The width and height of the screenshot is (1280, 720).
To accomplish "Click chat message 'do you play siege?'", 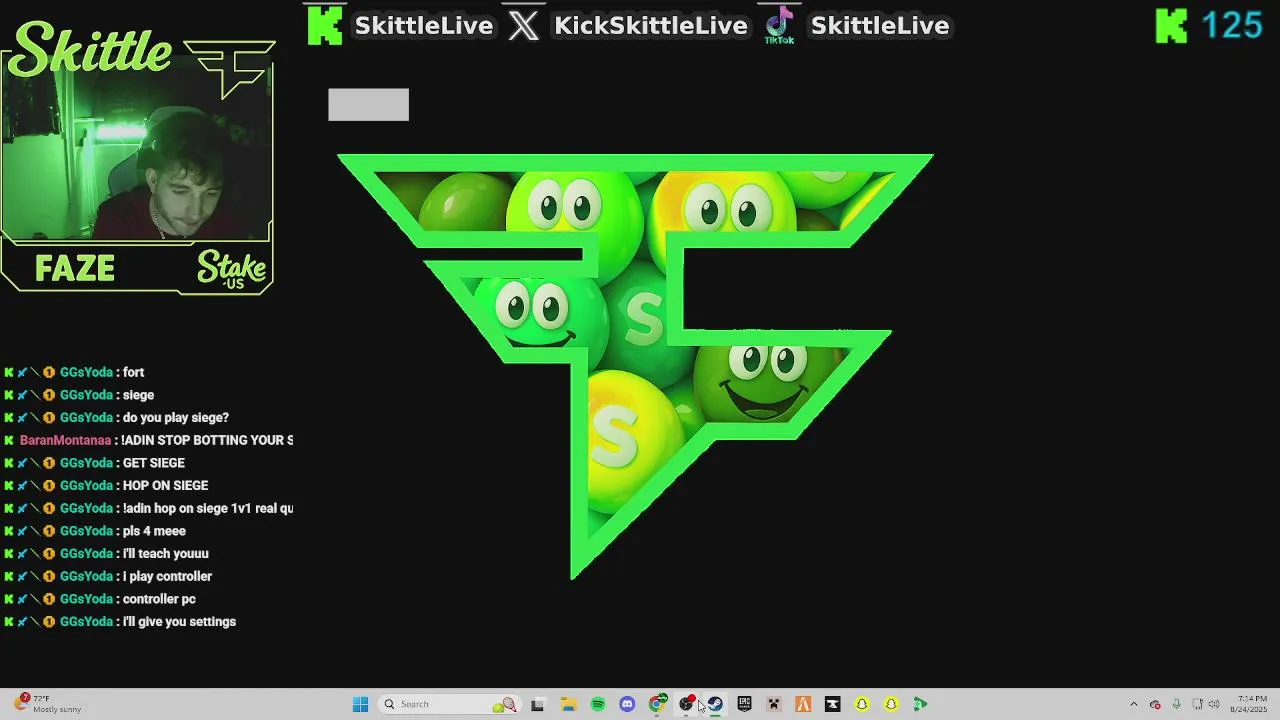I will [x=176, y=418].
